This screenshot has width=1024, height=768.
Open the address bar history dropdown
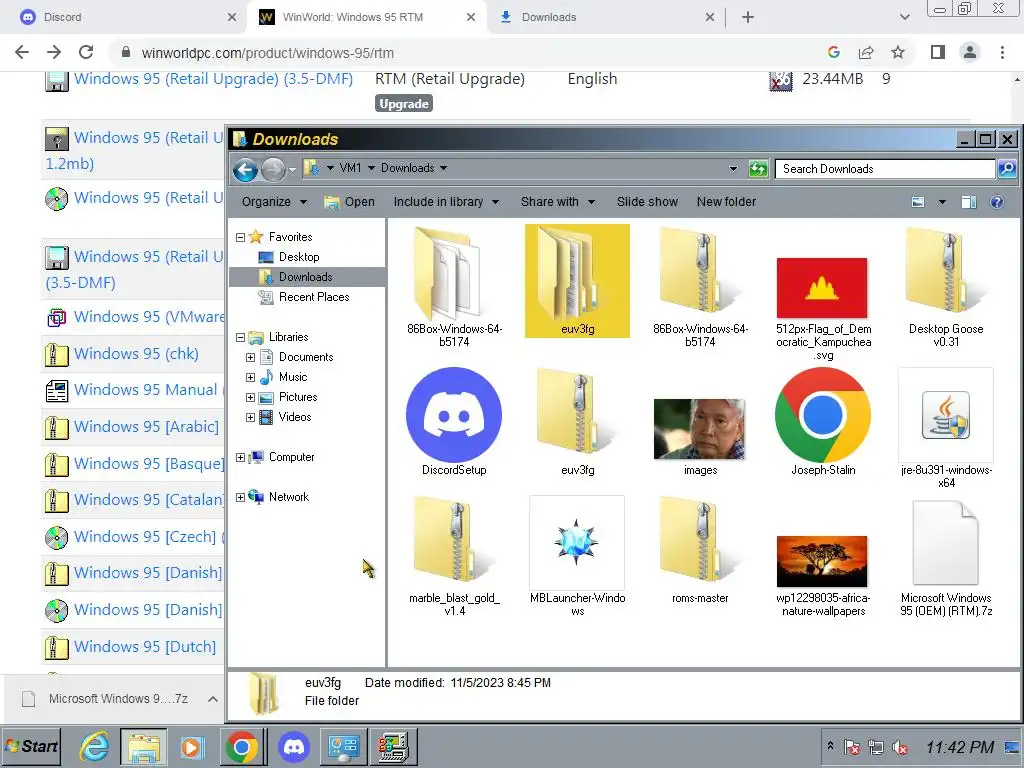(733, 168)
